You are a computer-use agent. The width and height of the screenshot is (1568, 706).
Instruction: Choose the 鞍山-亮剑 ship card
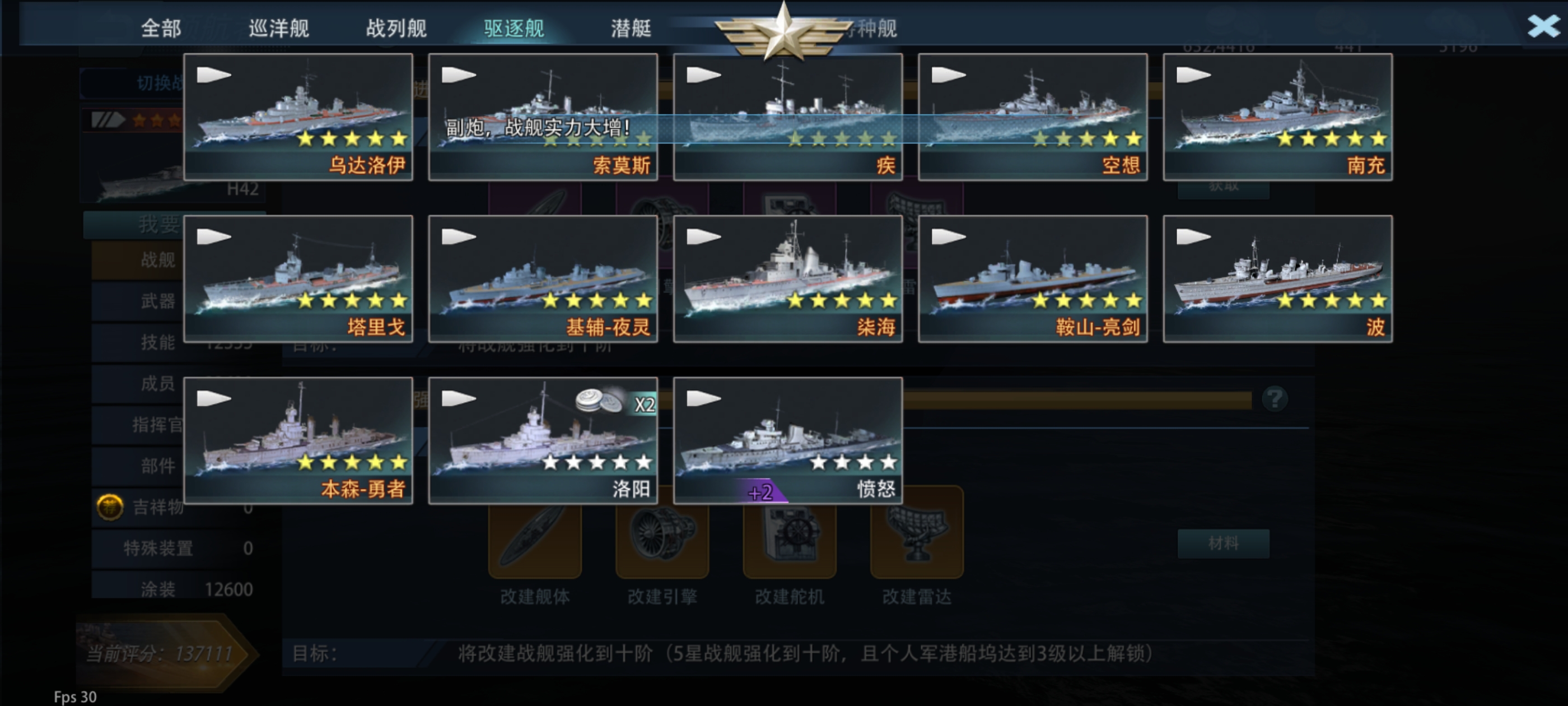pyautogui.click(x=1033, y=278)
